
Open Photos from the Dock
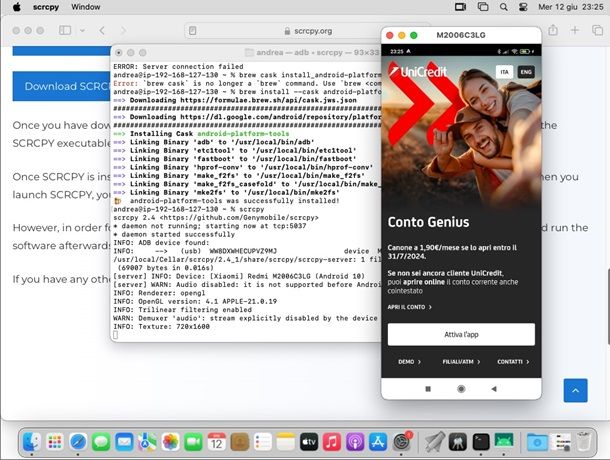pos(170,442)
